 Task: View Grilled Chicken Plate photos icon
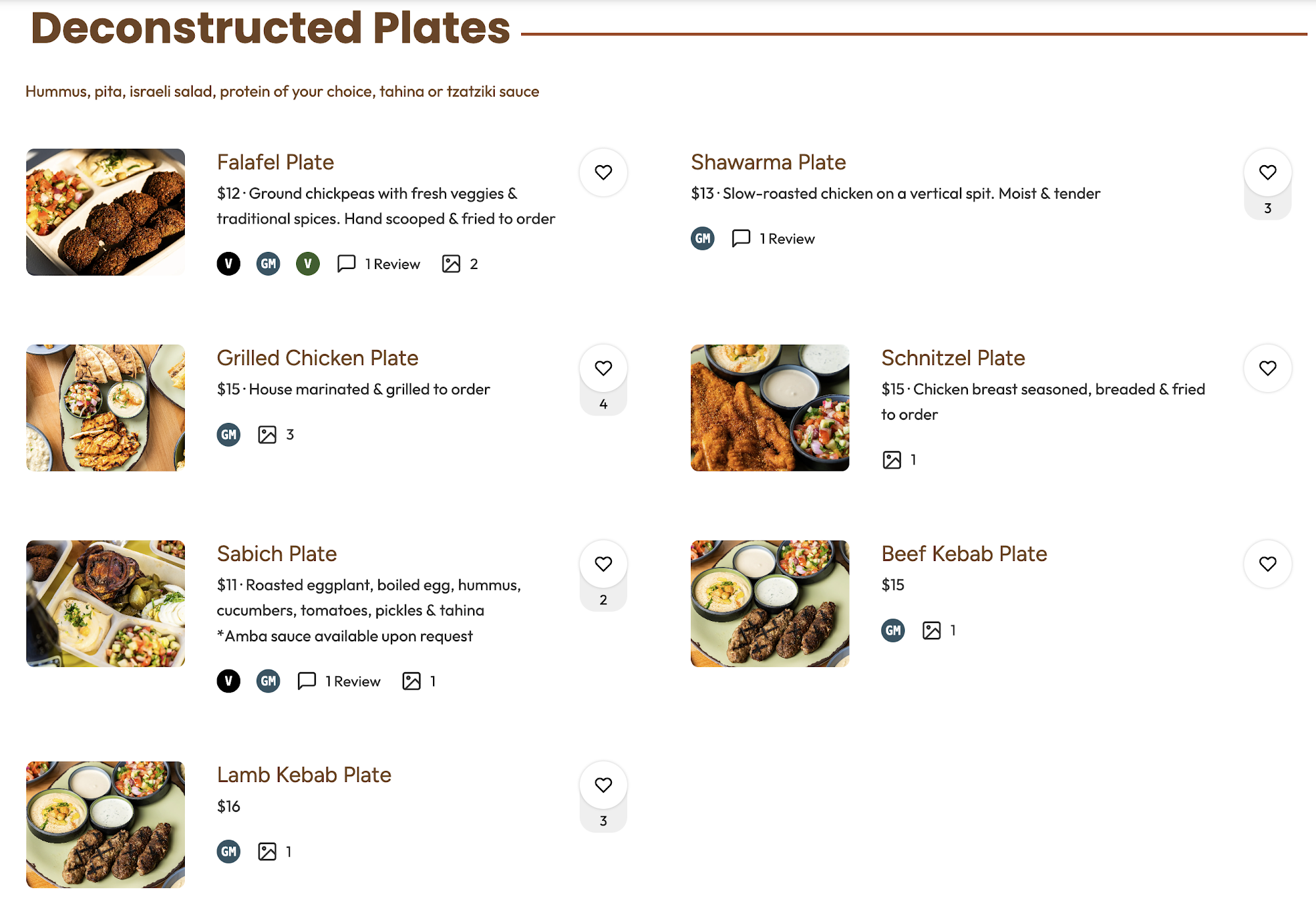[x=267, y=435]
